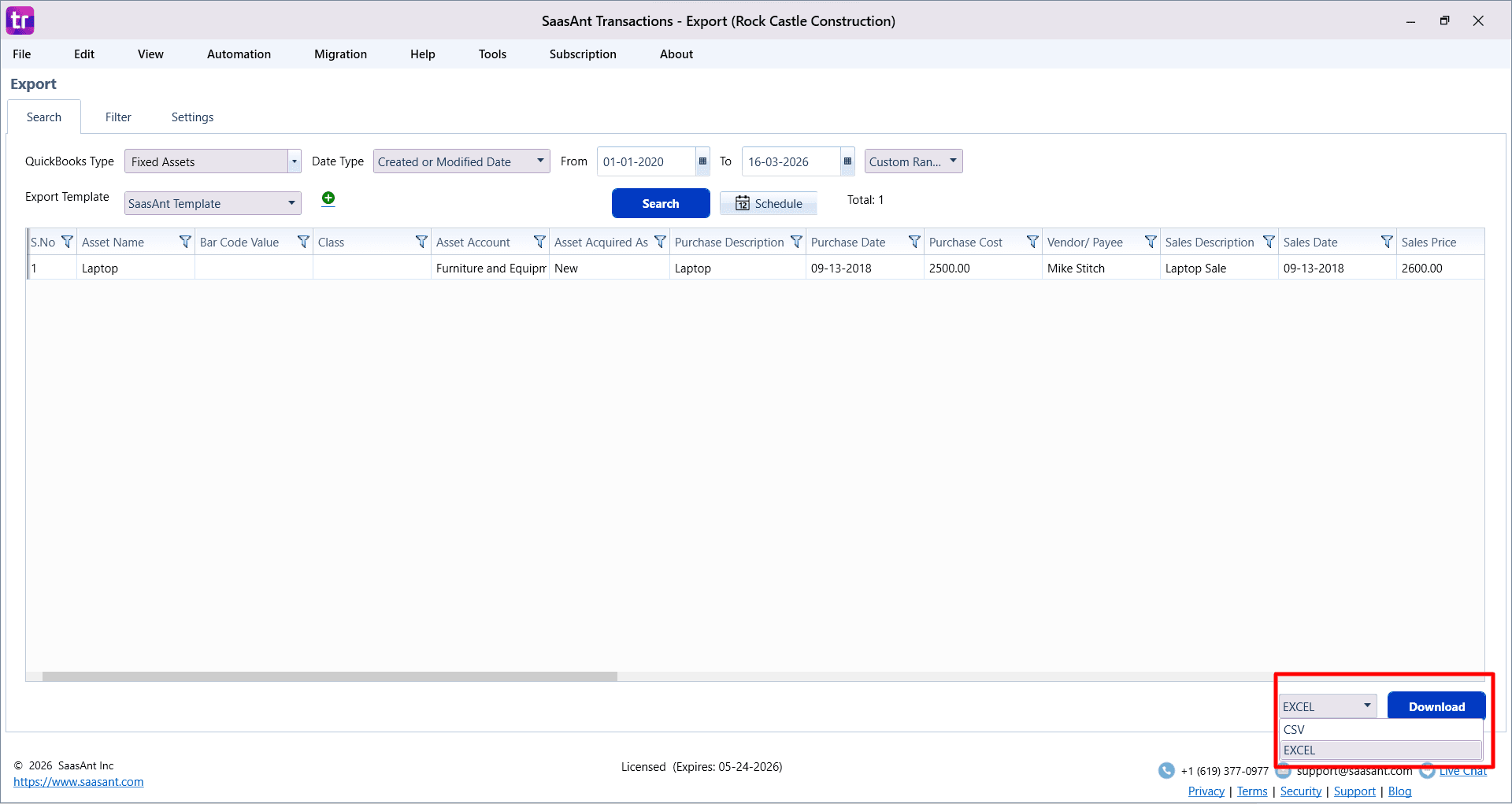The image size is (1512, 804).
Task: Expand the Custom Range dropdown
Action: coord(953,161)
